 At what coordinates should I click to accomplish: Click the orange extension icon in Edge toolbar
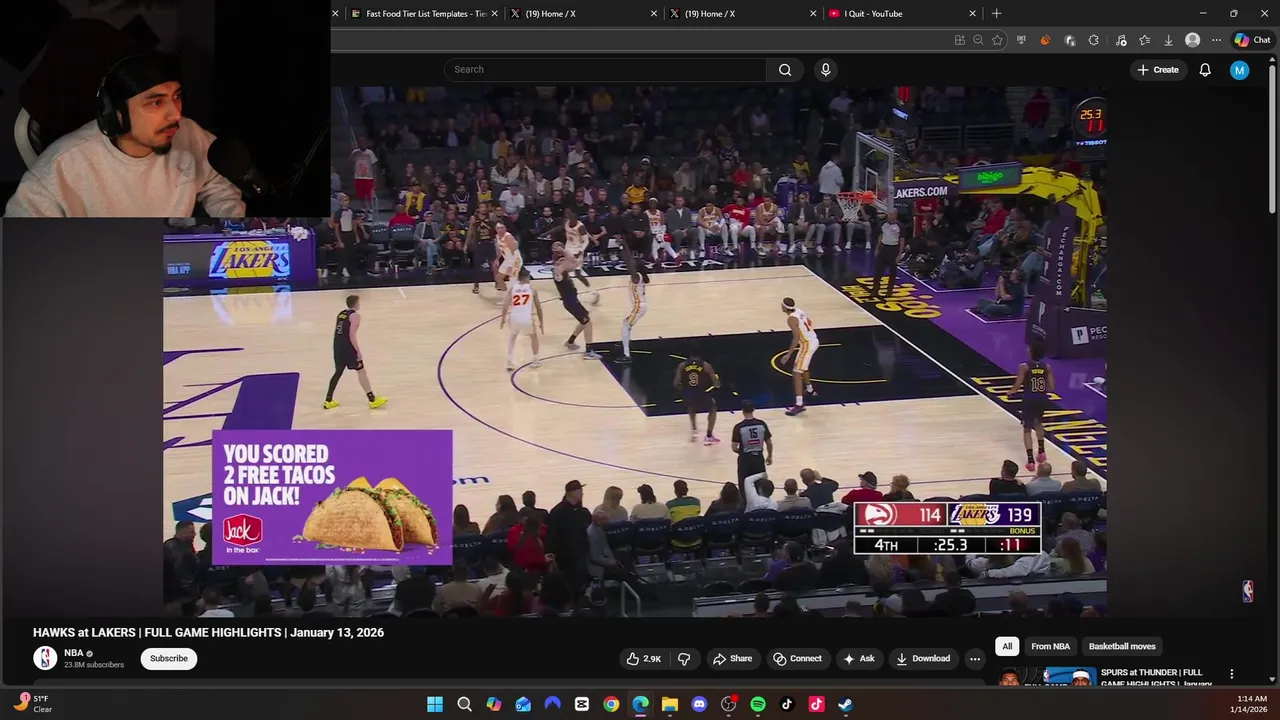point(1045,40)
